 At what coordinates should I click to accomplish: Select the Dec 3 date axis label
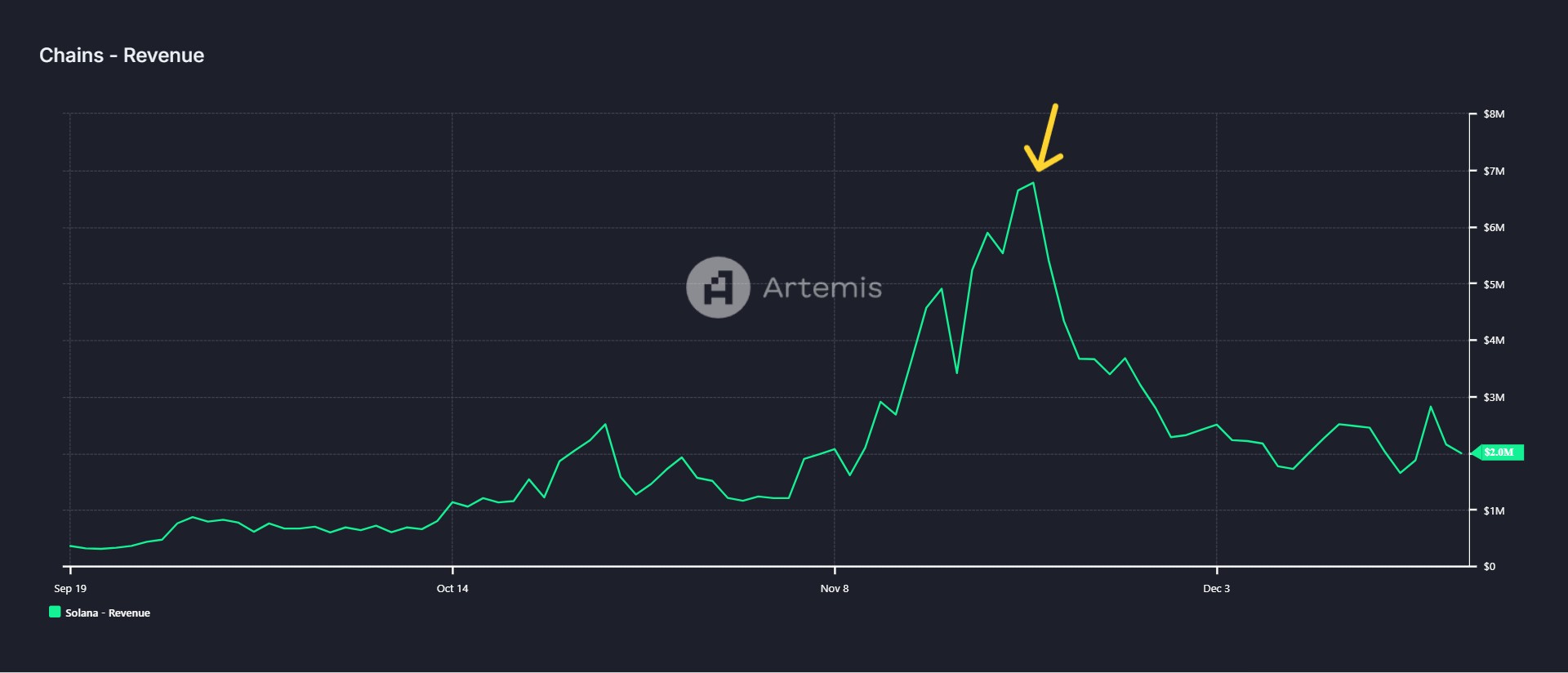[x=1216, y=588]
